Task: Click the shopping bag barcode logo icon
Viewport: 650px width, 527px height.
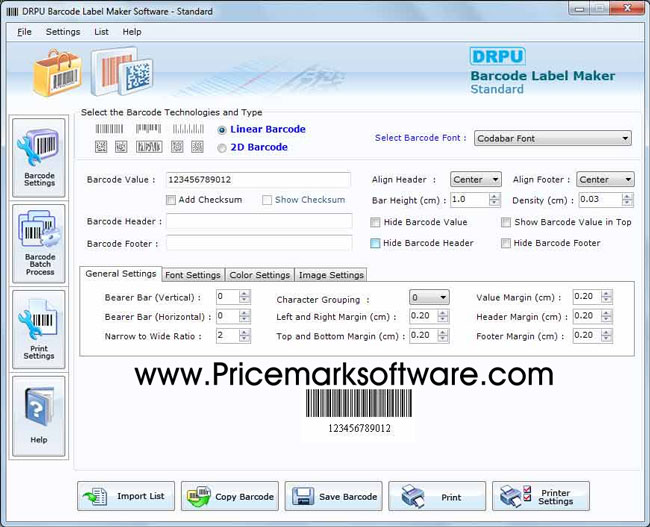Action: click(58, 73)
